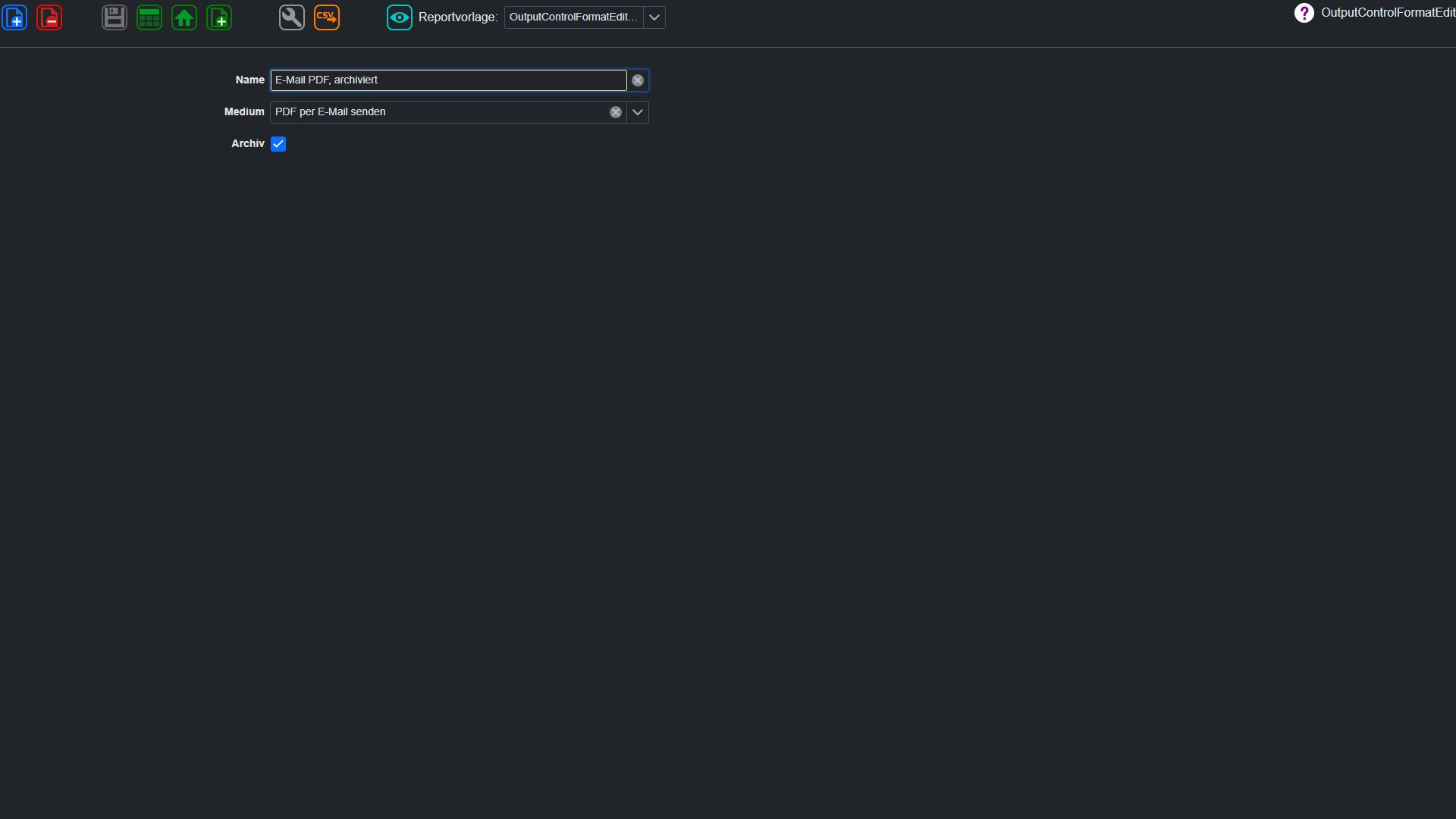Open the green table list view icon

pyautogui.click(x=149, y=17)
